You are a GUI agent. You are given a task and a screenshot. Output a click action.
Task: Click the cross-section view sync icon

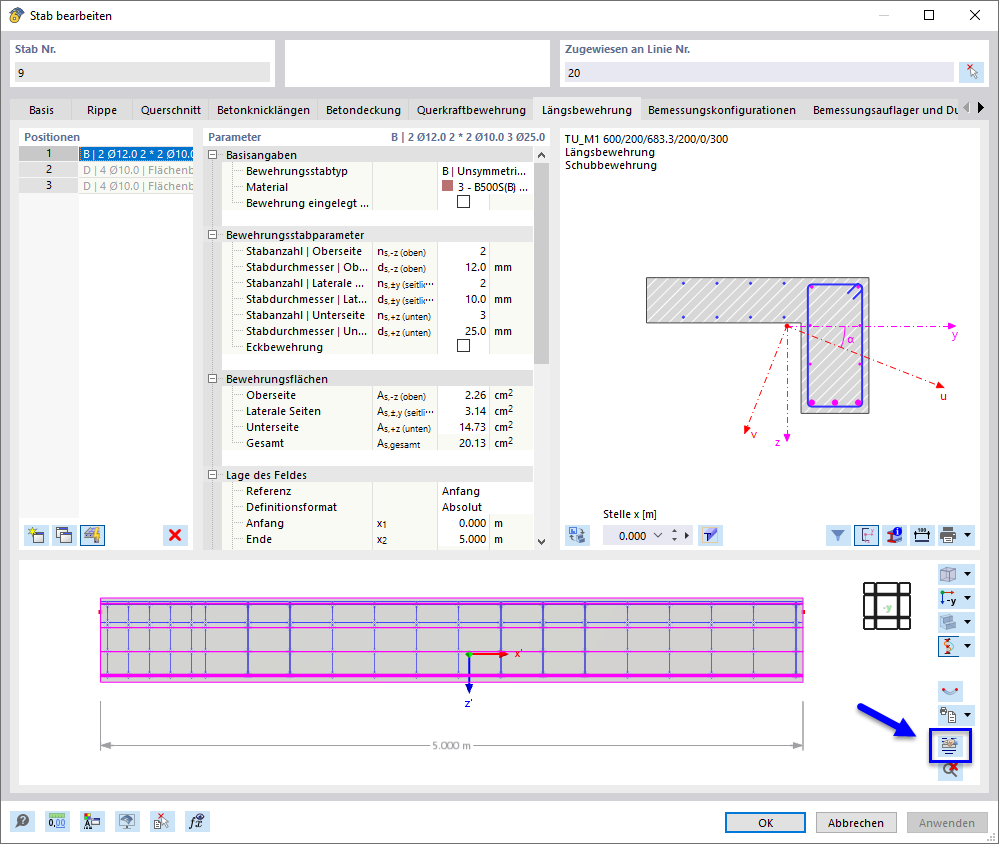[x=577, y=535]
